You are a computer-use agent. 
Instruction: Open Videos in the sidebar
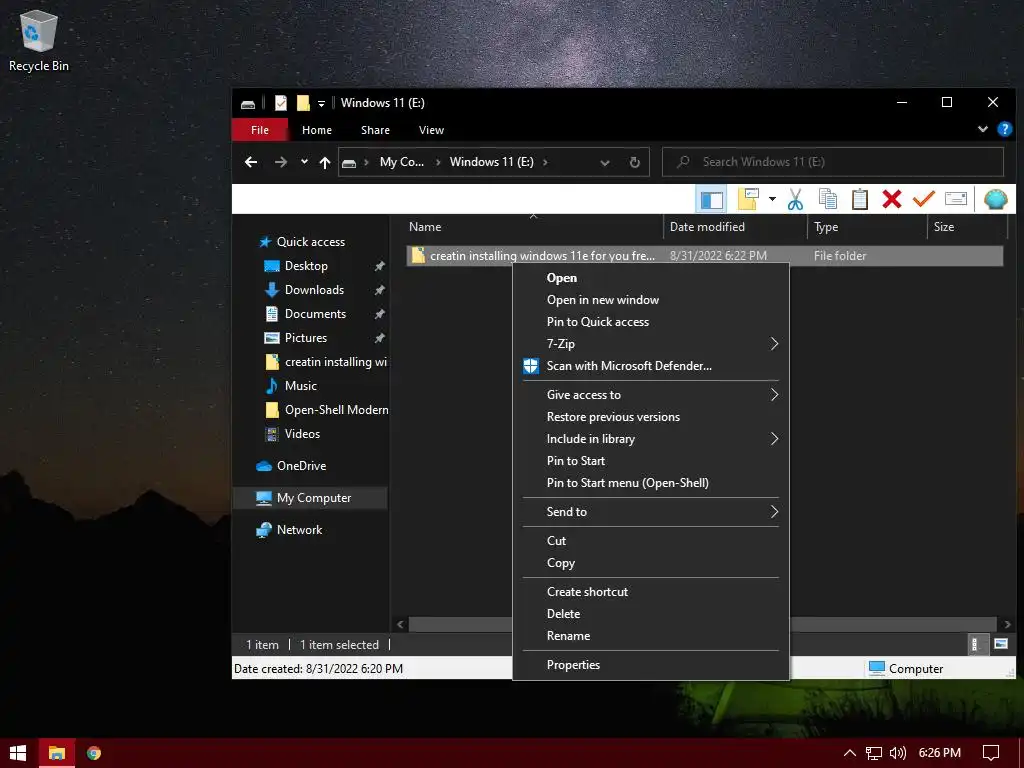tap(302, 434)
